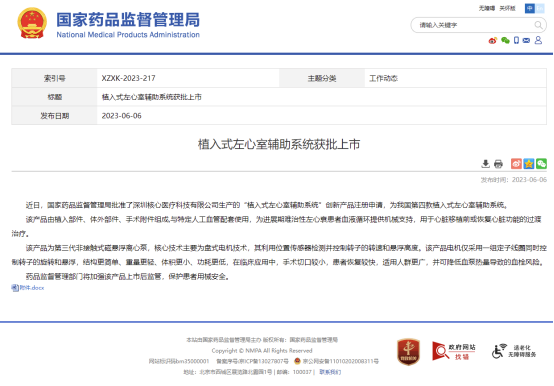Click the magnifier search icon

point(538,25)
